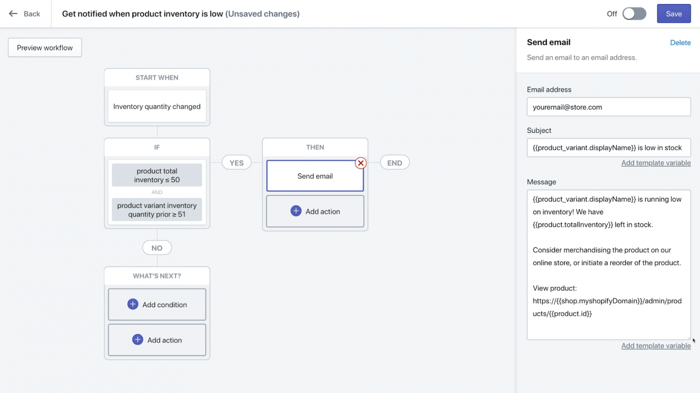
Task: Add template variable to Subject
Action: tap(656, 163)
